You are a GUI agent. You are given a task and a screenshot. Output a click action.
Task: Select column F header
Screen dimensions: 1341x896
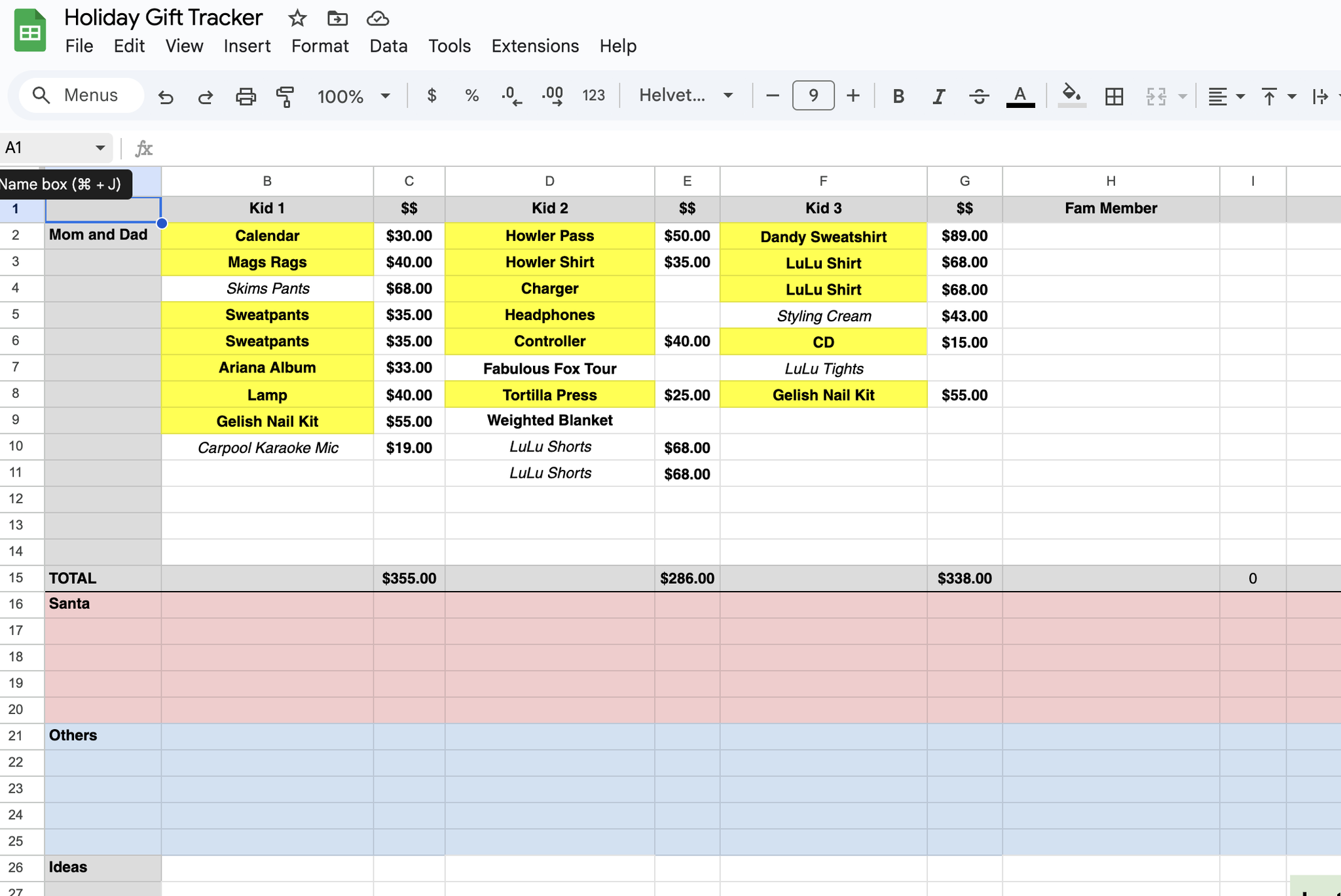[823, 181]
